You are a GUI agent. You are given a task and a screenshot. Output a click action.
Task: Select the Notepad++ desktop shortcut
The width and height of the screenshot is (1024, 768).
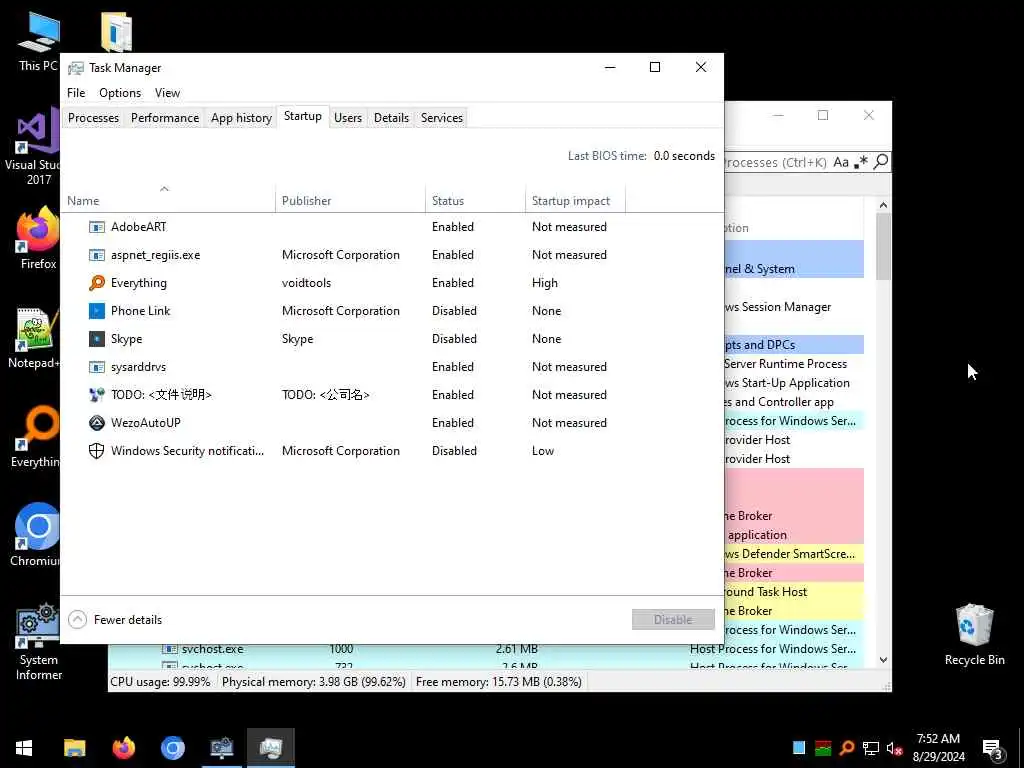point(34,338)
